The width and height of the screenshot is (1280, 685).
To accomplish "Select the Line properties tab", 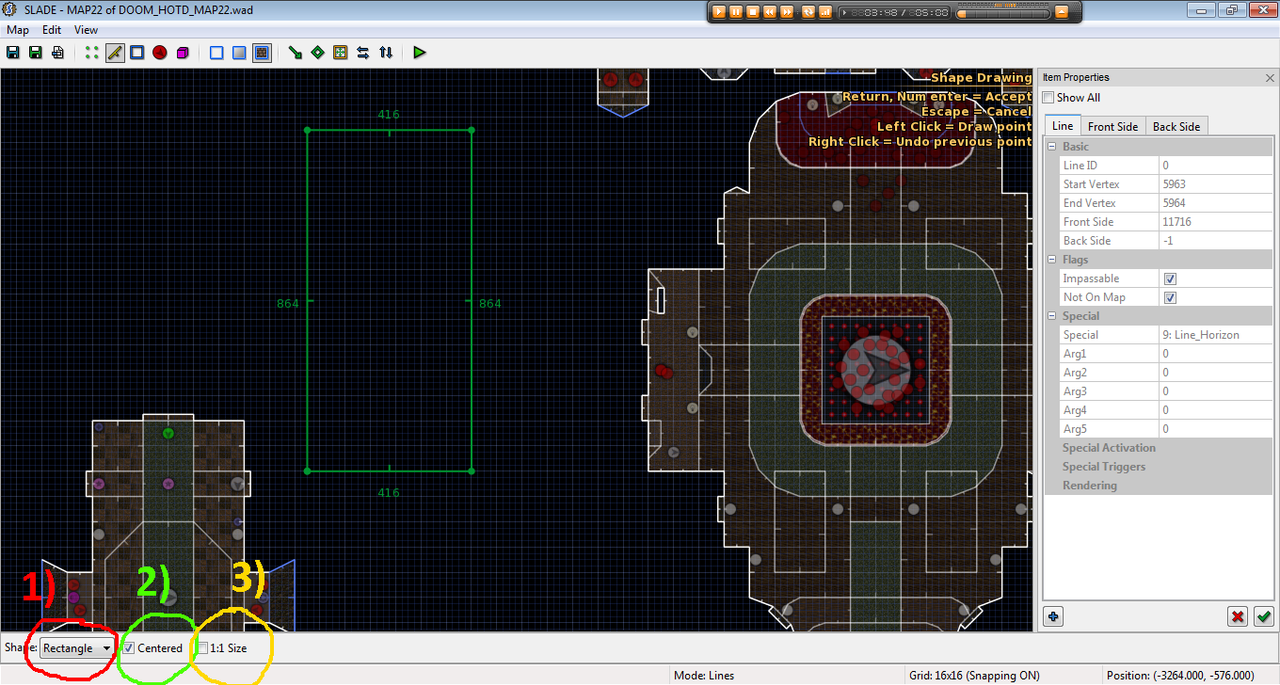I will [1062, 126].
